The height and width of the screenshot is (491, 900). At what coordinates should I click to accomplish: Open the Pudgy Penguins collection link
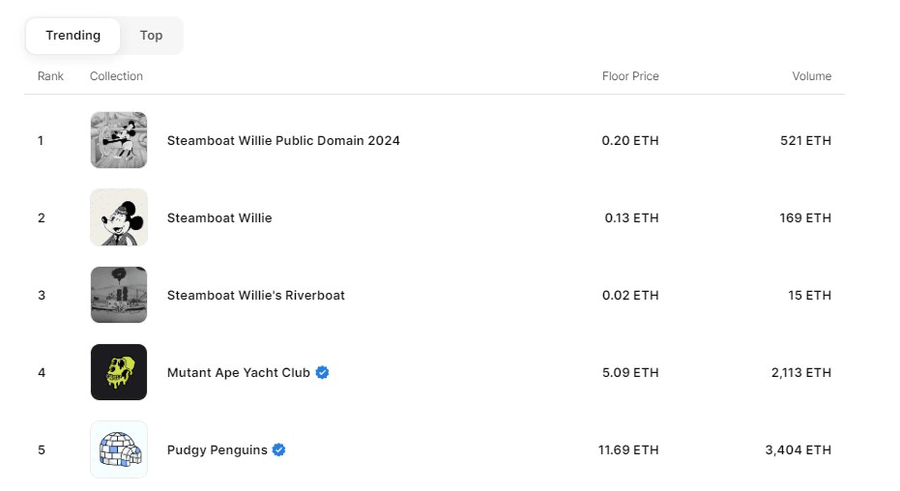[217, 450]
